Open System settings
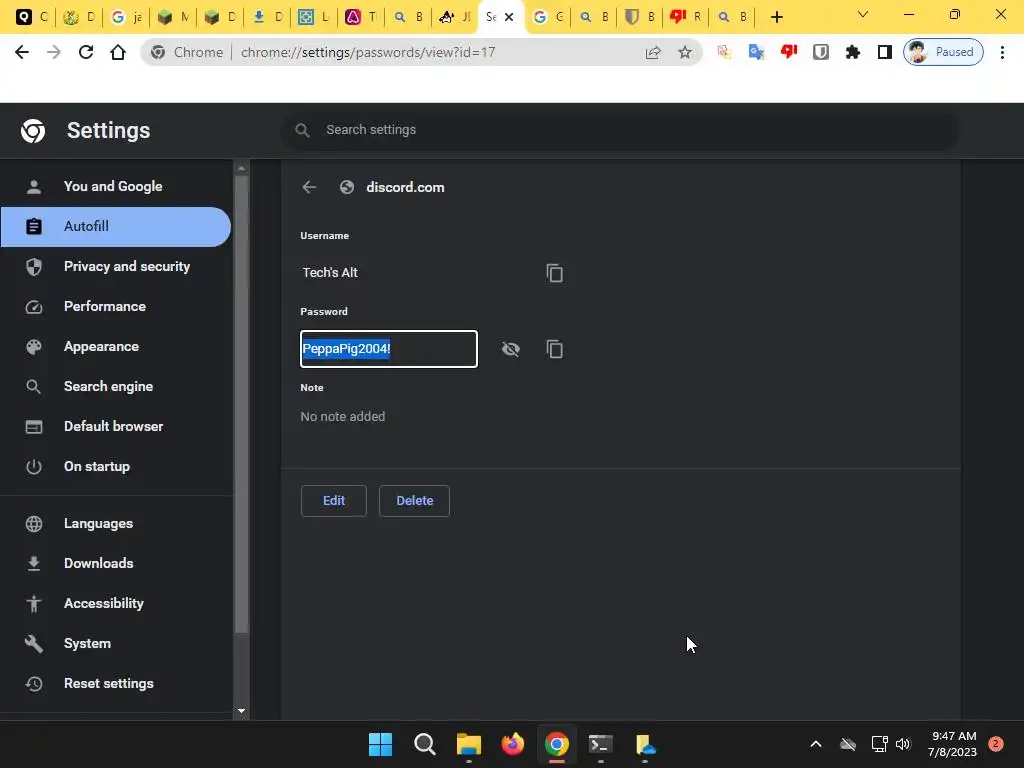The width and height of the screenshot is (1024, 768). click(116, 643)
